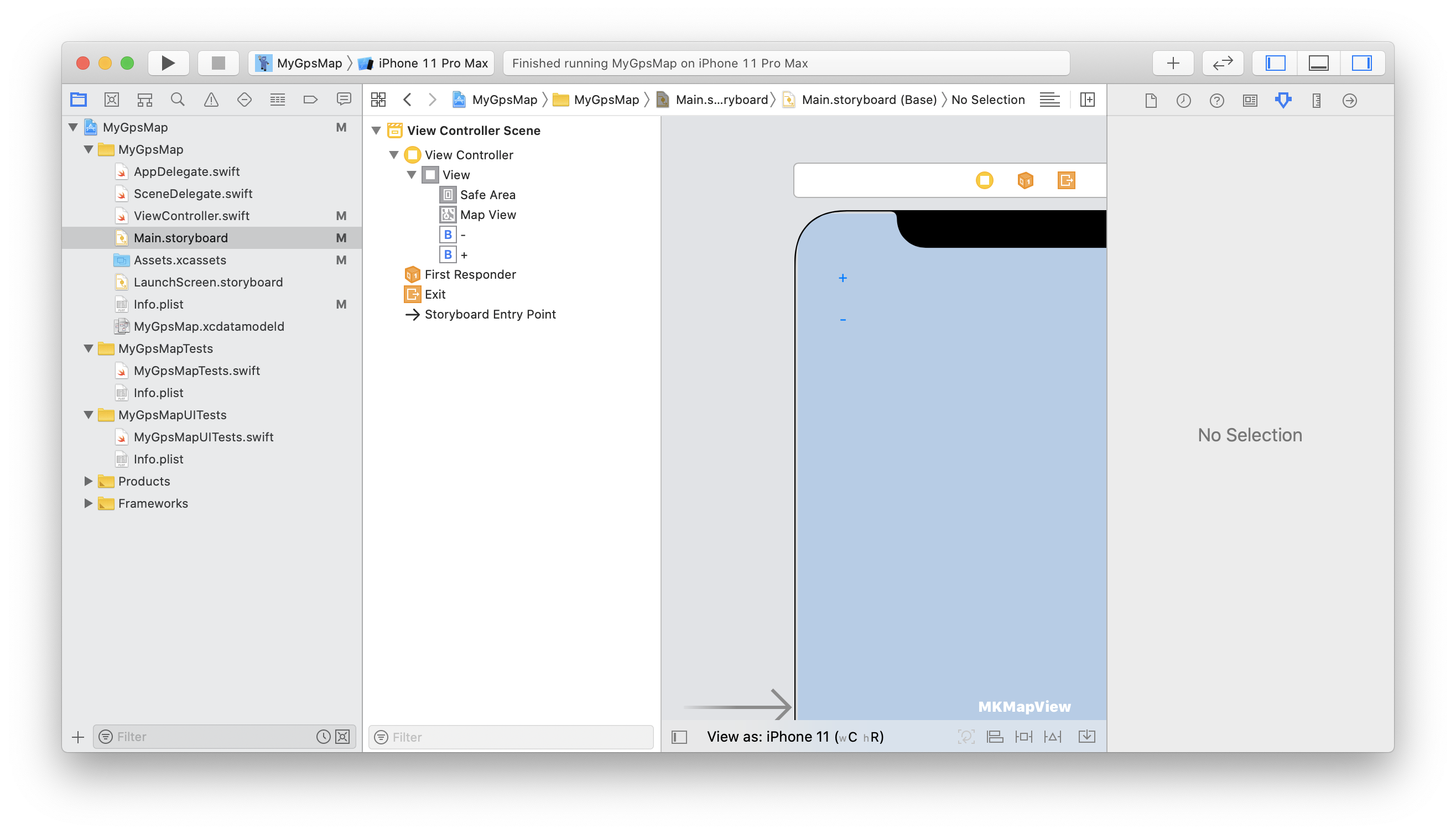
Task: Click the minus zoom button on canvas
Action: (843, 320)
